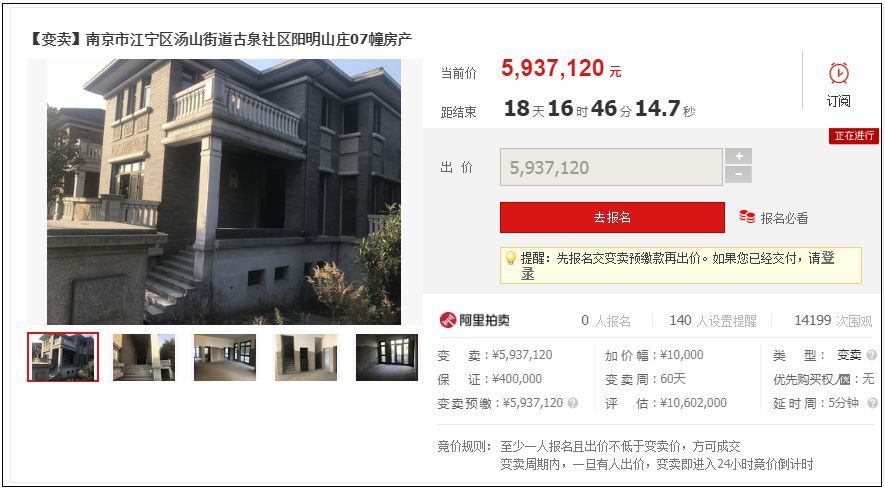
Task: Select the fourth interior stairs thumbnail
Action: pyautogui.click(x=305, y=357)
